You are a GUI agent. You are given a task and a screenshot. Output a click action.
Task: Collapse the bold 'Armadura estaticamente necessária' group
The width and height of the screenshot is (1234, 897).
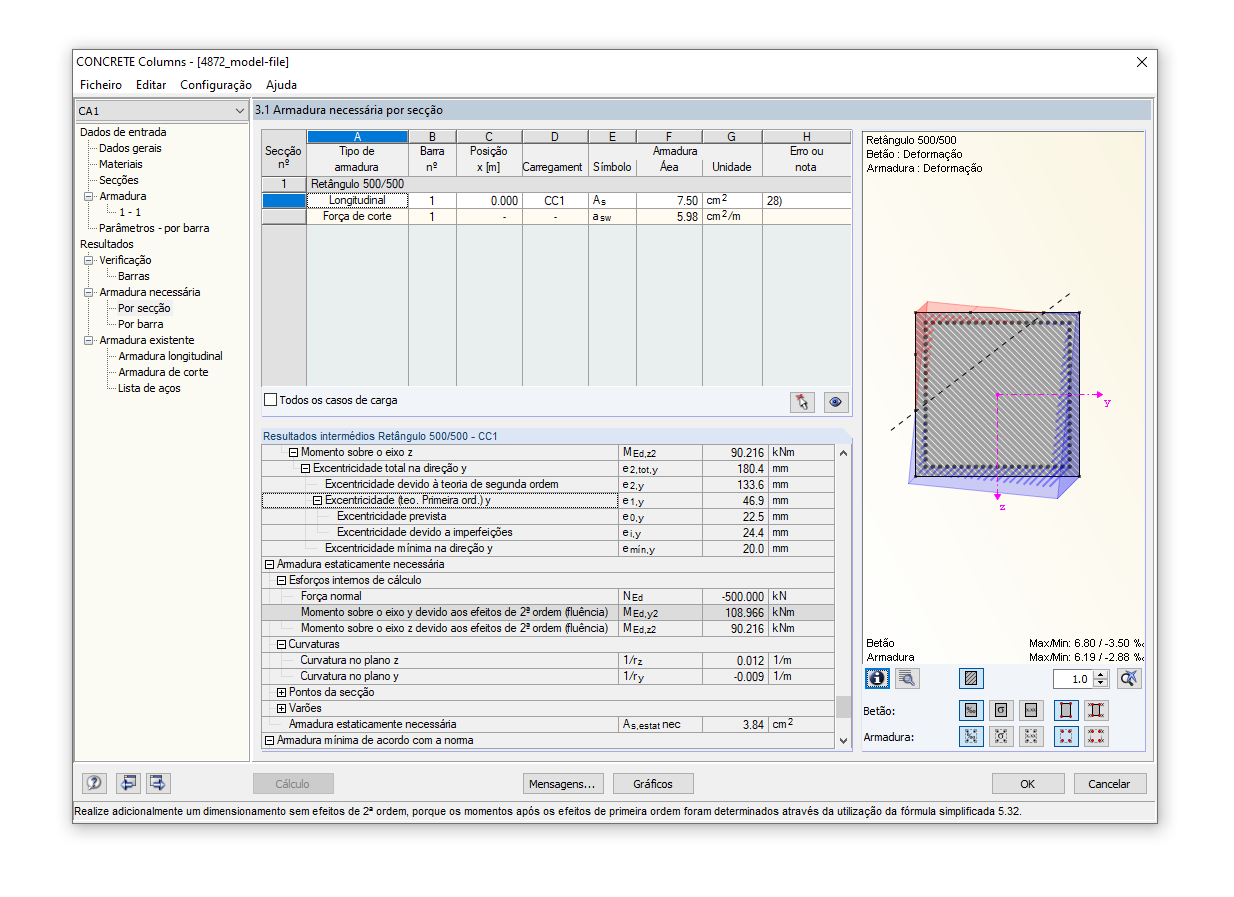(x=269, y=564)
